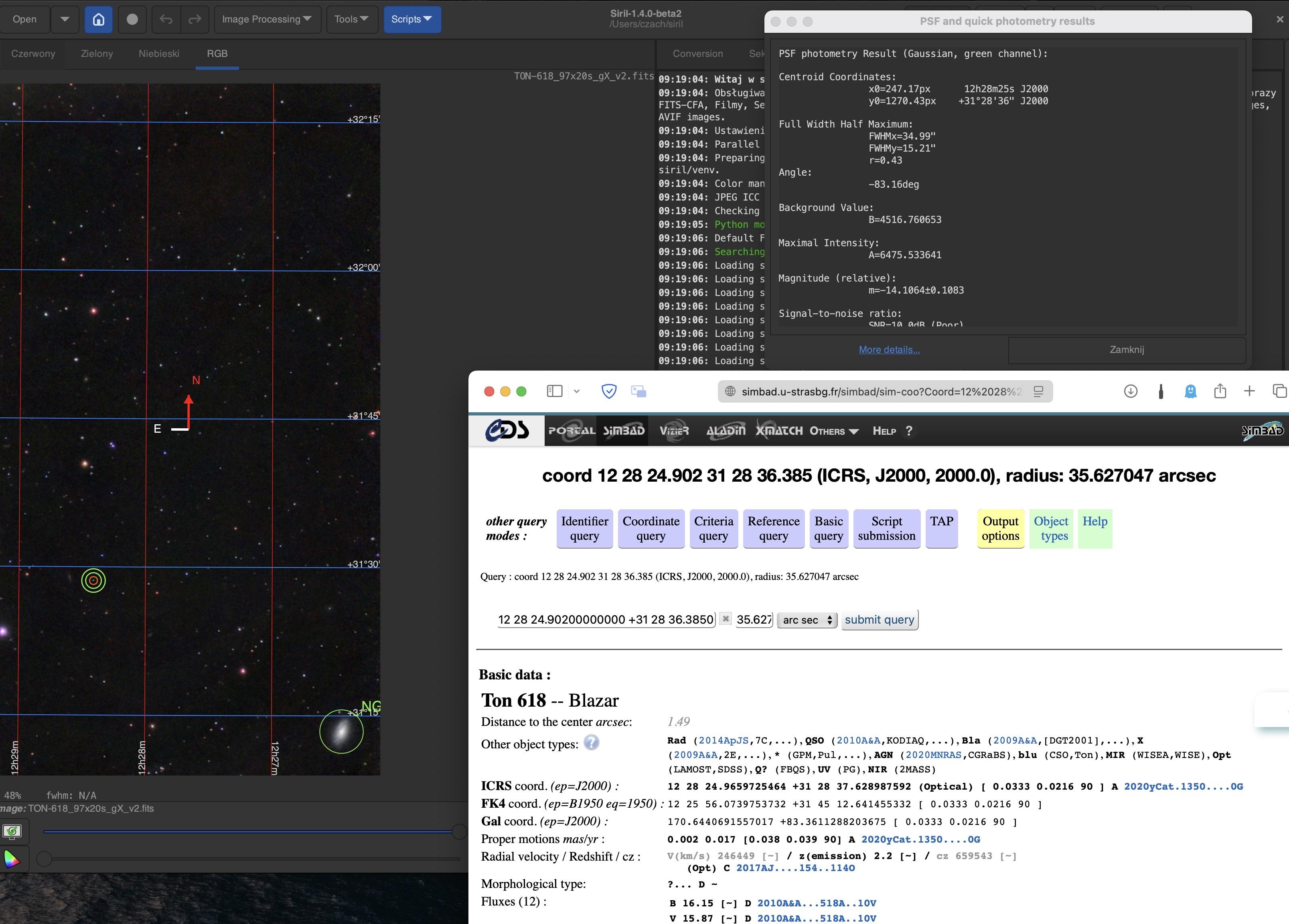The width and height of the screenshot is (1289, 924).
Task: Click the Siril home directory icon
Action: click(98, 19)
